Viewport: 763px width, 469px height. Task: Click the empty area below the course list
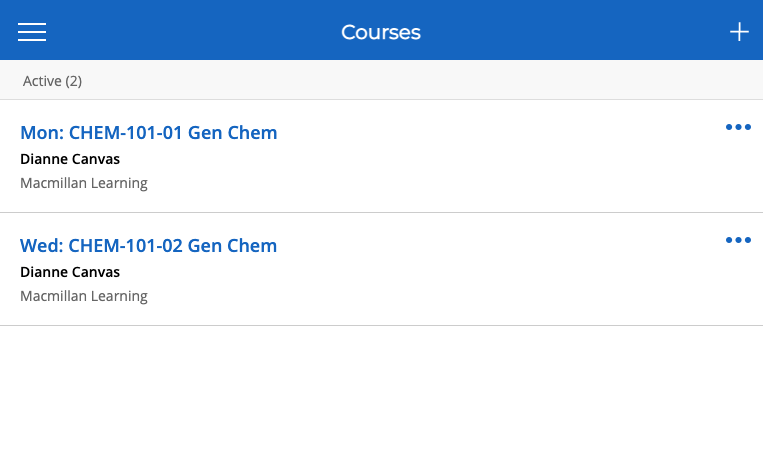[x=381, y=400]
